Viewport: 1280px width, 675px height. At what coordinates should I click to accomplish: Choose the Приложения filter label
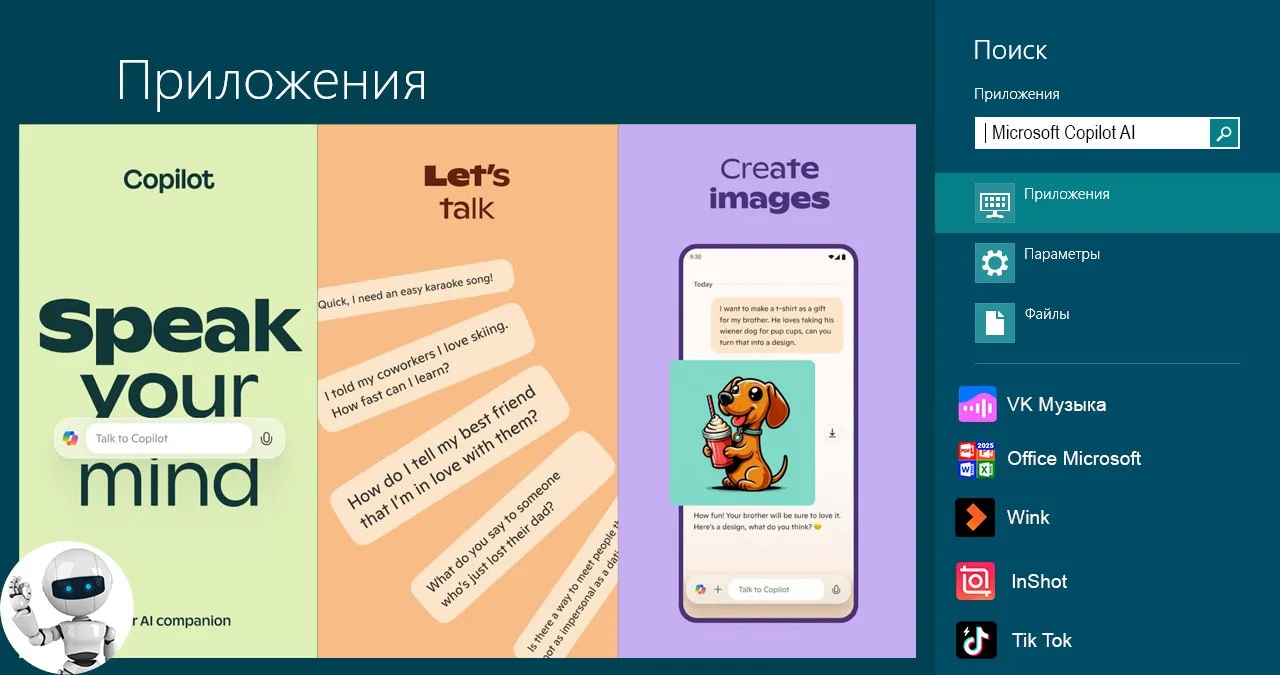pyautogui.click(x=1066, y=194)
